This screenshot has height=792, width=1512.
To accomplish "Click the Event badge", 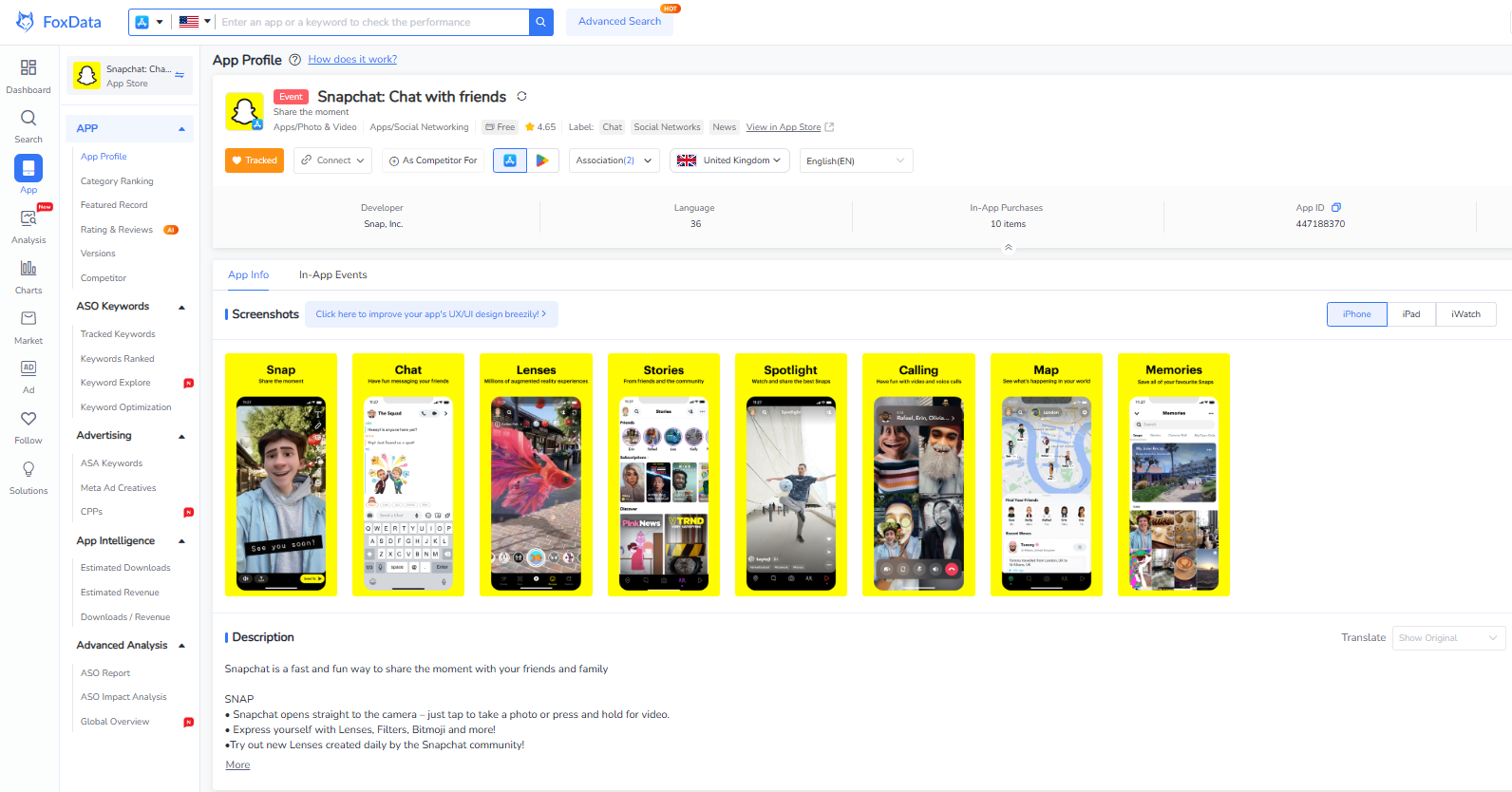I will point(291,97).
